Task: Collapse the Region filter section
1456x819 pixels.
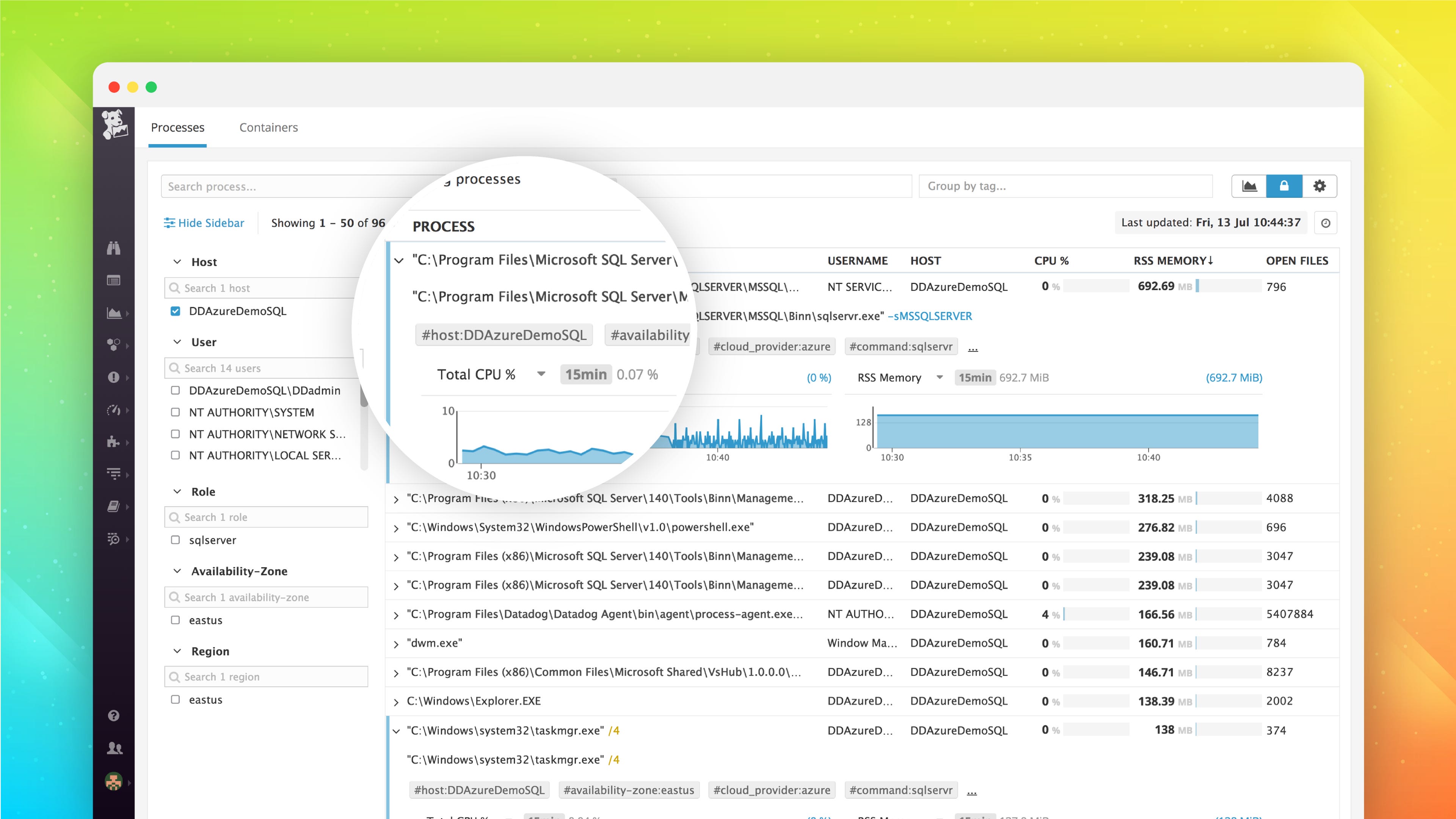Action: coord(177,651)
